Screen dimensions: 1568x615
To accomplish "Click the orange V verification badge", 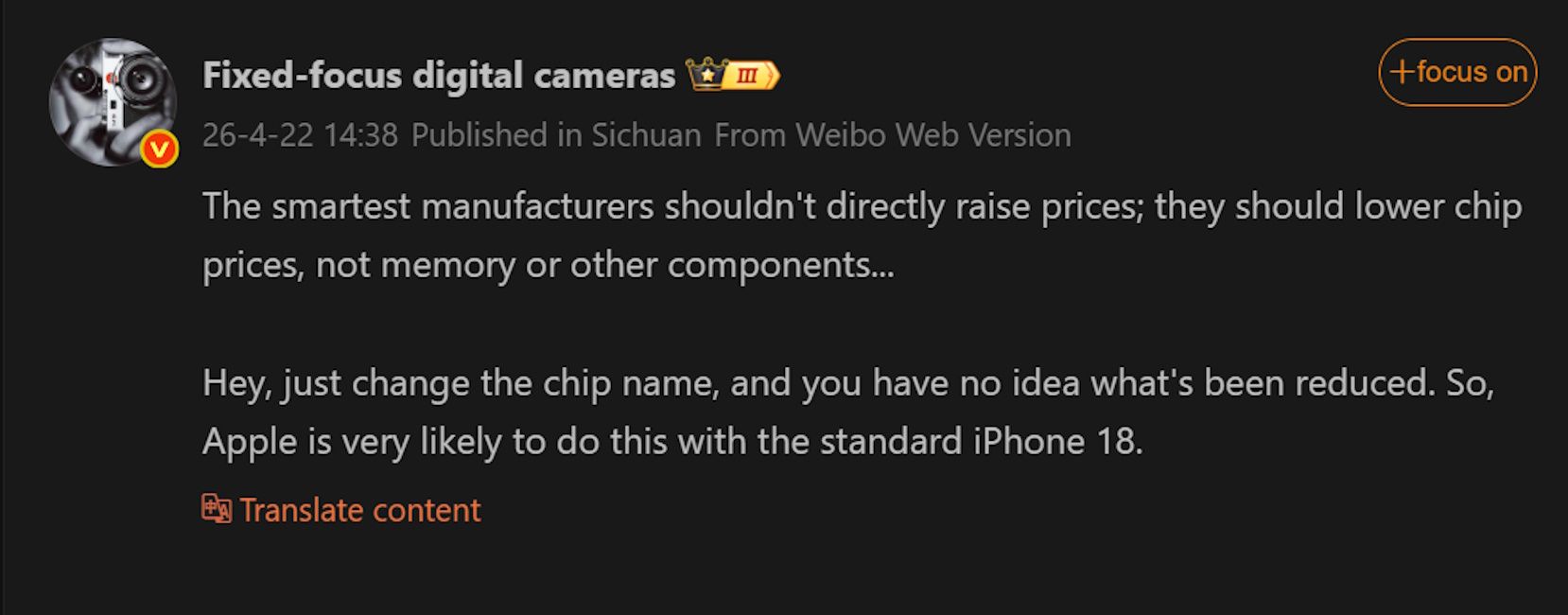I will point(159,148).
